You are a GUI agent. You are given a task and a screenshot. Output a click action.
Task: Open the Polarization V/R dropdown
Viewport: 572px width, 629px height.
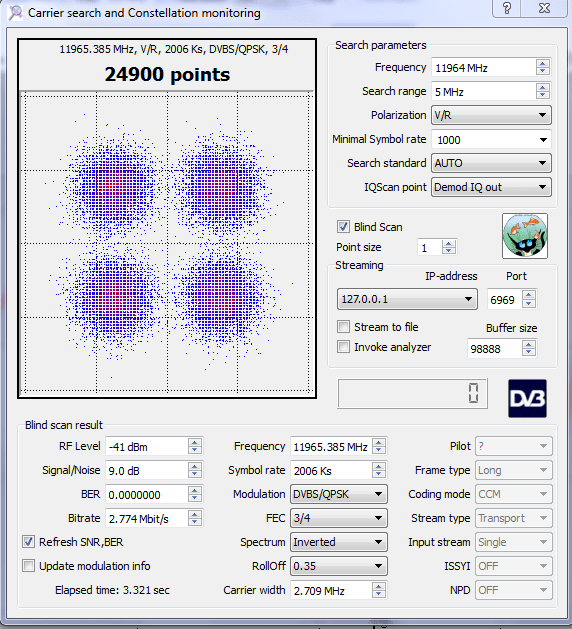click(491, 115)
